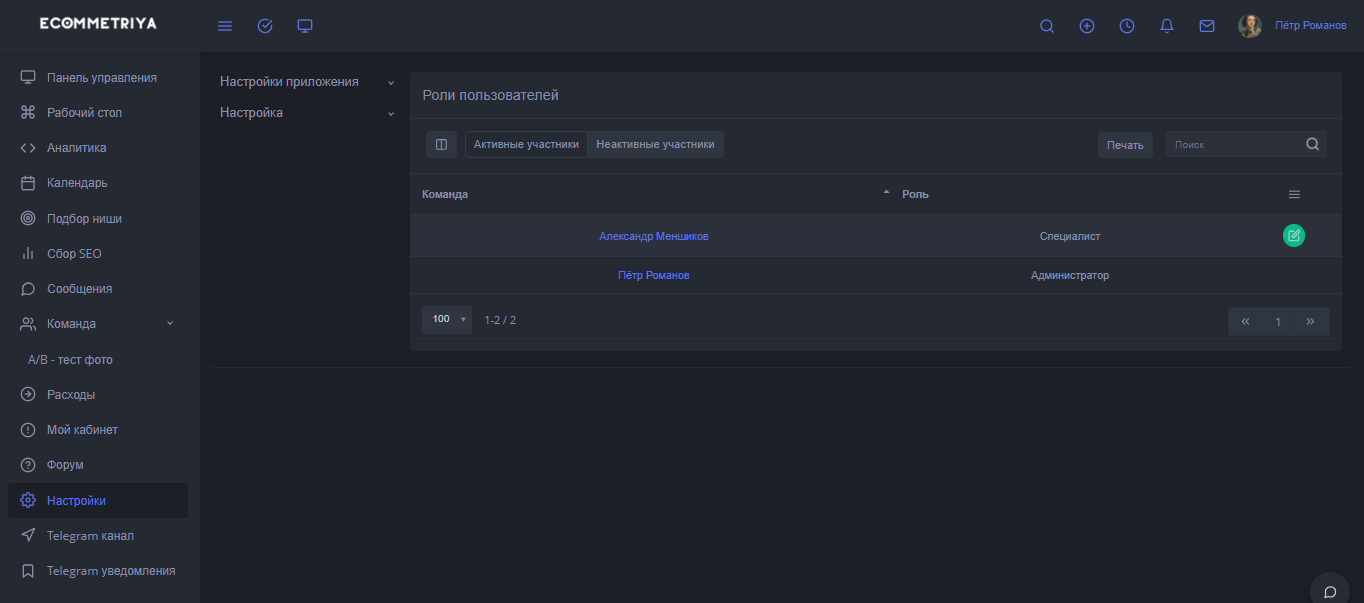Open notifications bell icon

1167,27
